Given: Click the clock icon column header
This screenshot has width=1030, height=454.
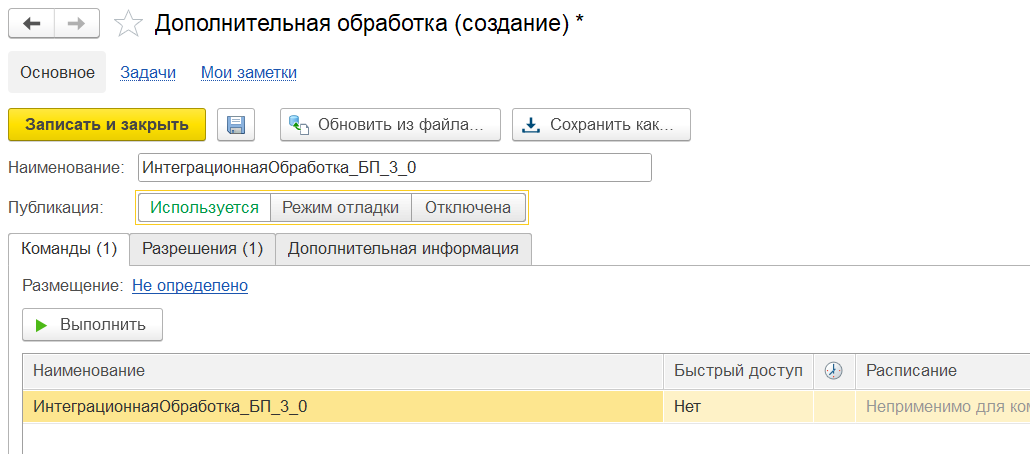Looking at the screenshot, I should click(834, 371).
